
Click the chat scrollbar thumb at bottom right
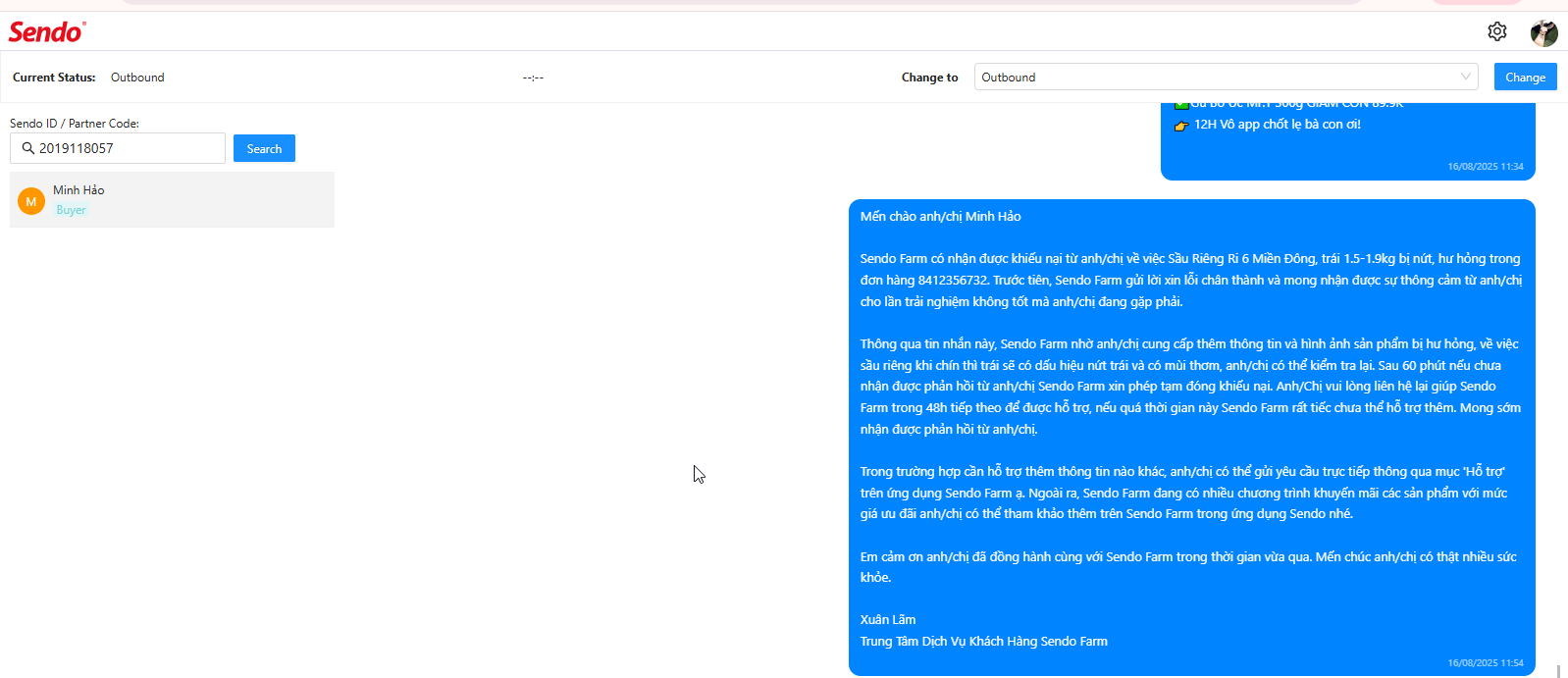pyautogui.click(x=1558, y=671)
